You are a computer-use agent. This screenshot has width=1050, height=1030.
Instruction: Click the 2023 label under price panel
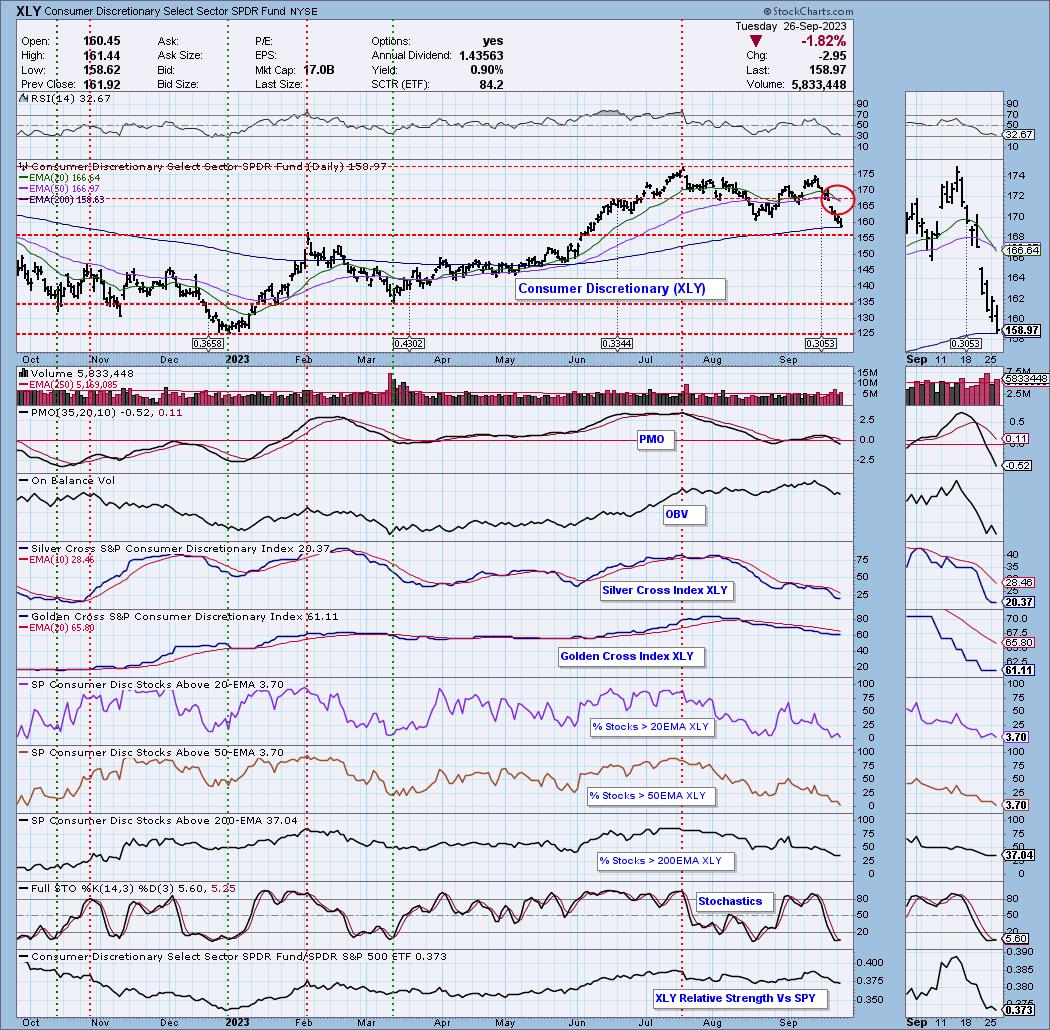coord(237,360)
